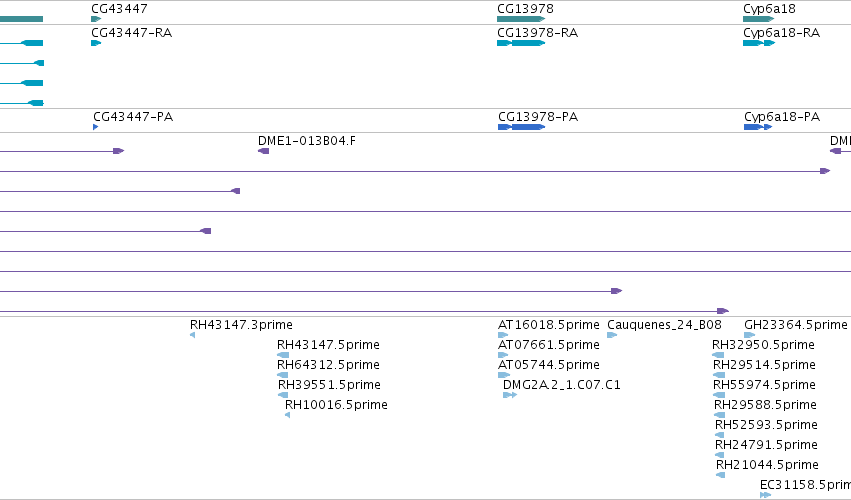Select the CG13978-PA protein feature

pos(522,127)
